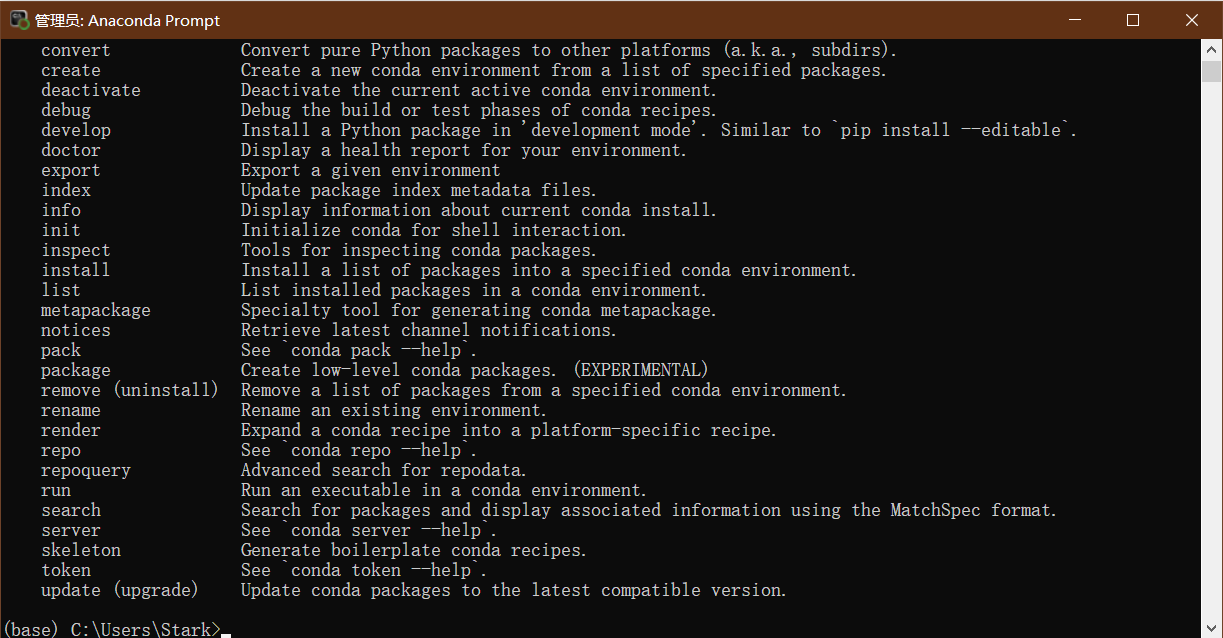Click the Anaconda Prompt title bar icon

tap(19, 20)
